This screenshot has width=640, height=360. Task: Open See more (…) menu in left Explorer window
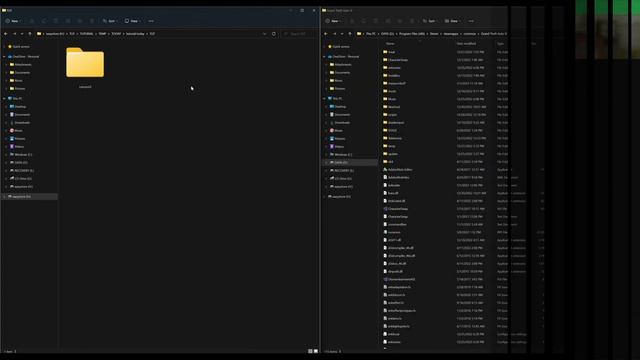coord(151,21)
